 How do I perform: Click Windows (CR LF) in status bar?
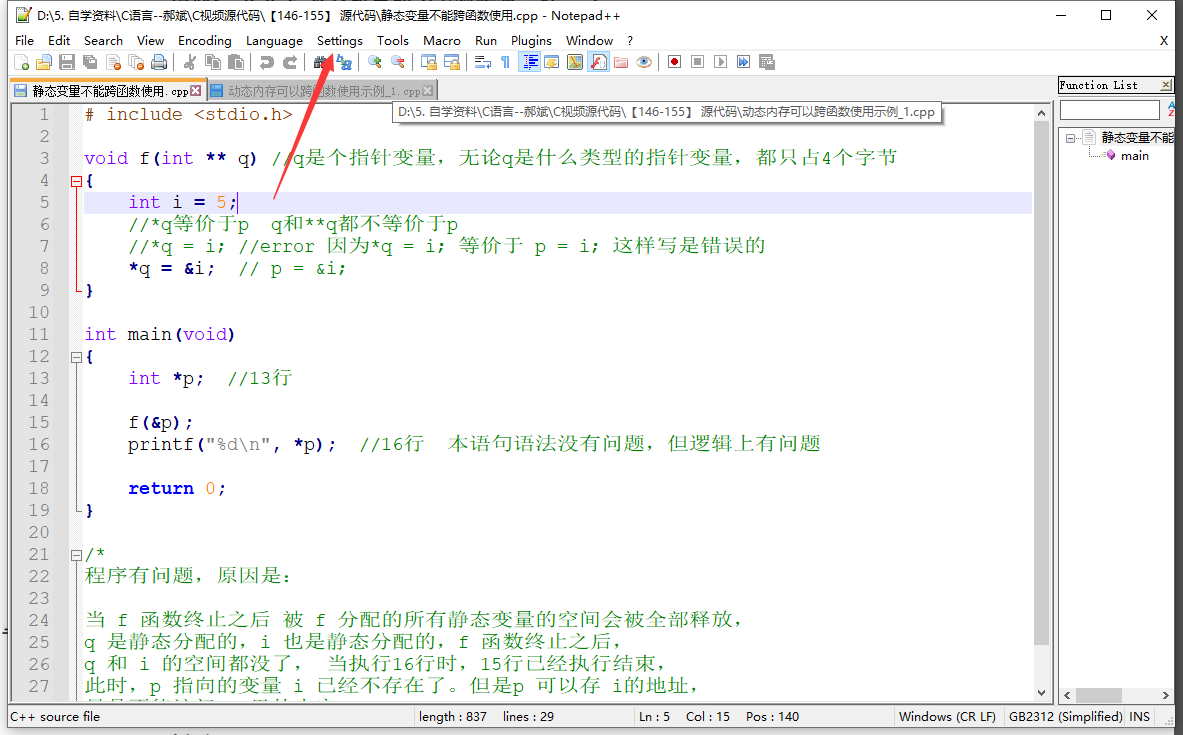click(947, 717)
